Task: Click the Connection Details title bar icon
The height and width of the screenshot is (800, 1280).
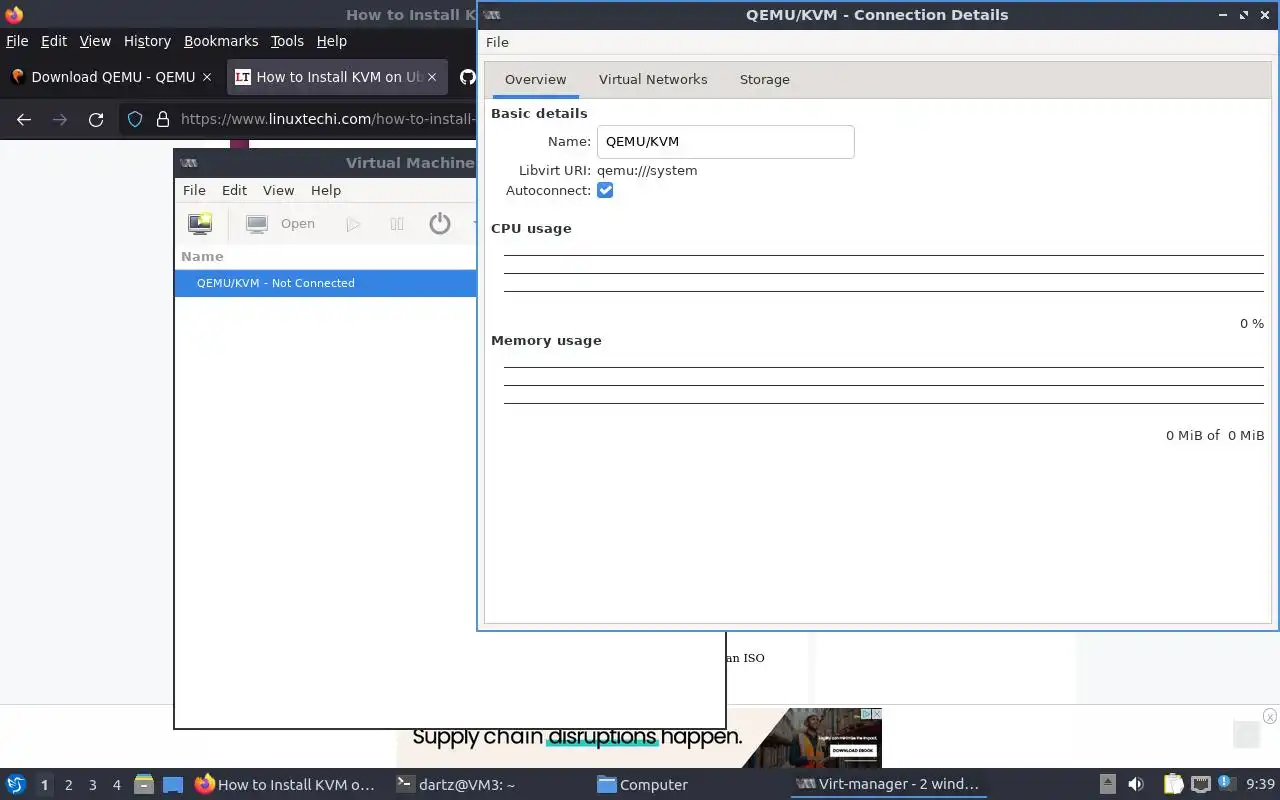Action: click(492, 15)
